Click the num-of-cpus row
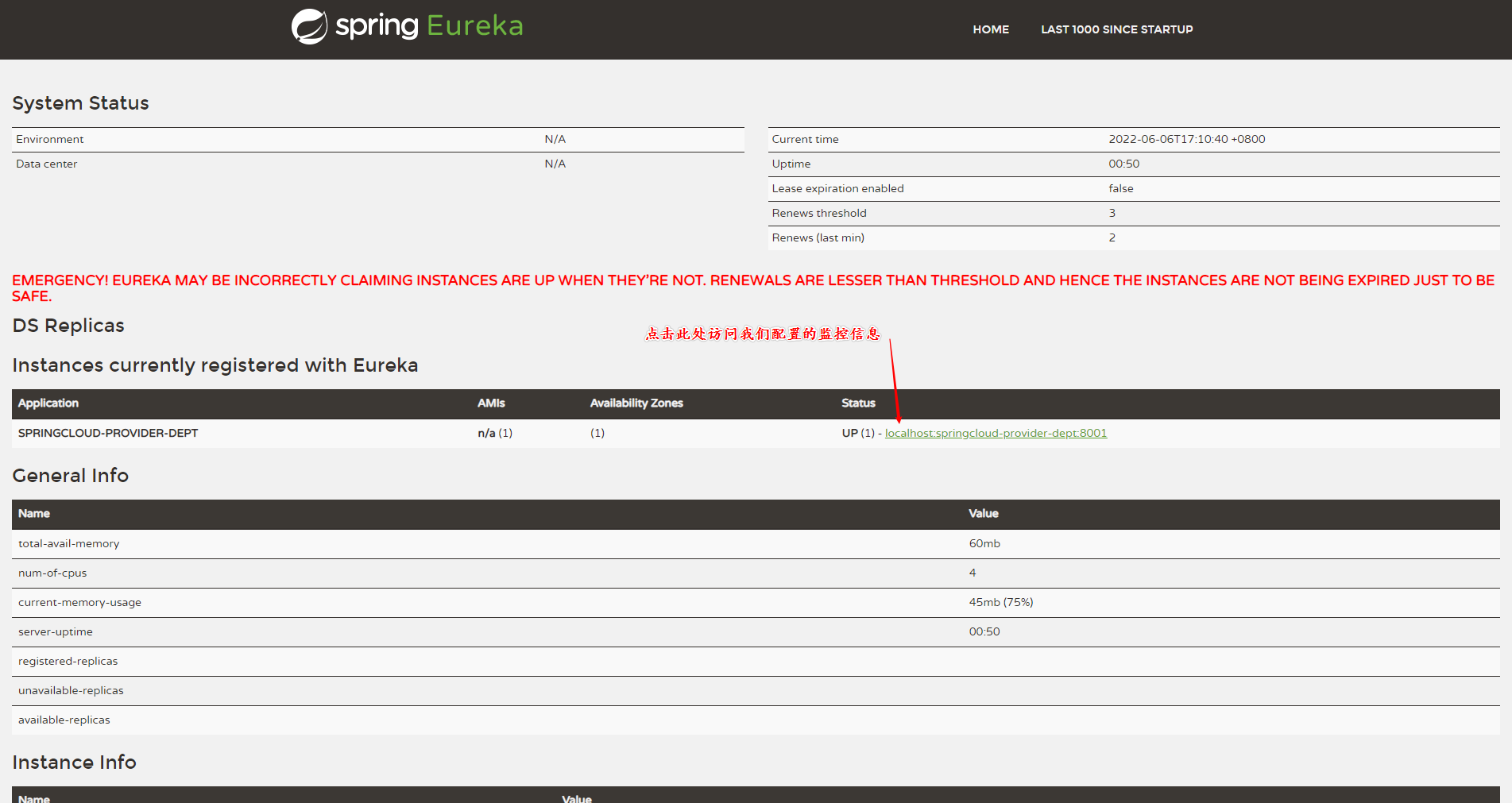Screen dimensions: 1512x803 (52, 573)
